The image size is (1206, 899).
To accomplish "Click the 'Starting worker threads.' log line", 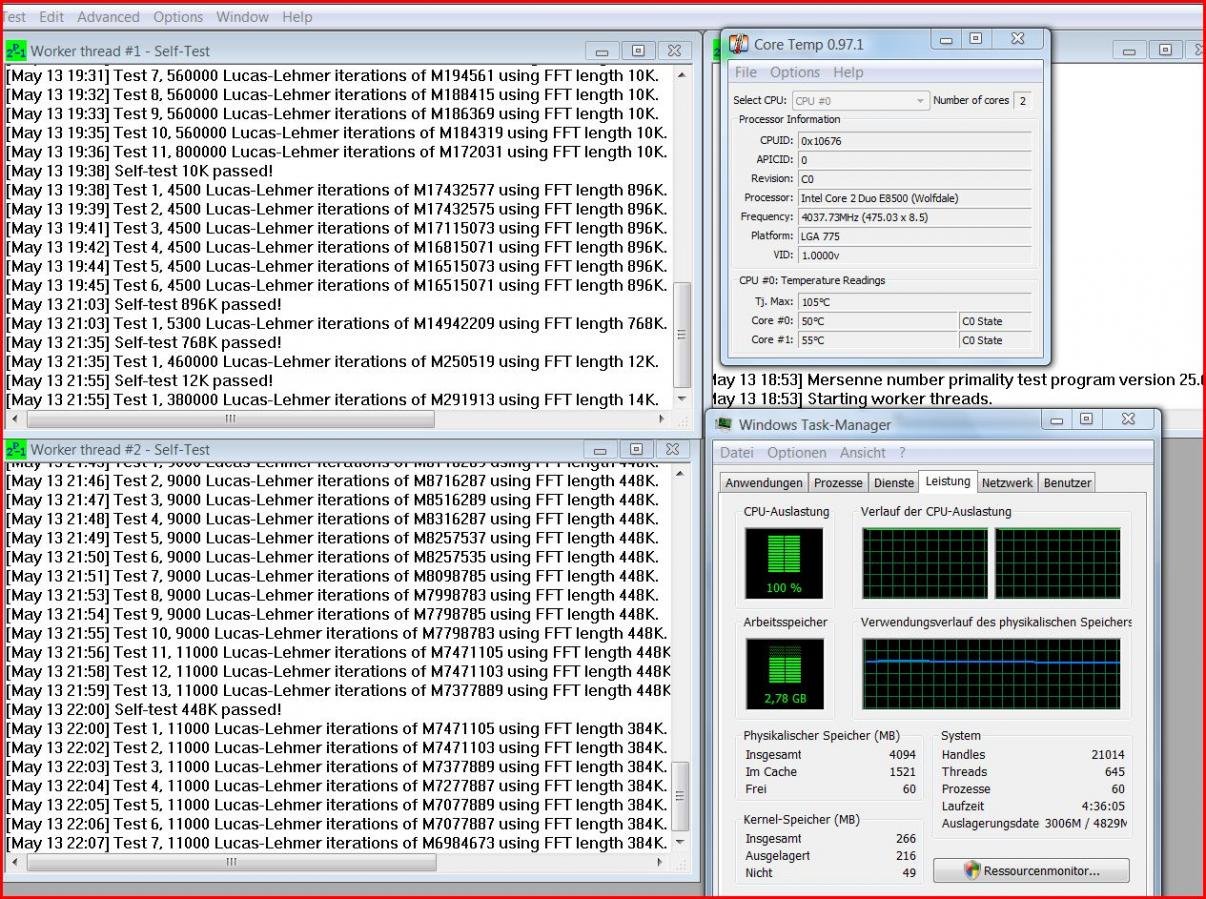I will pyautogui.click(x=850, y=399).
